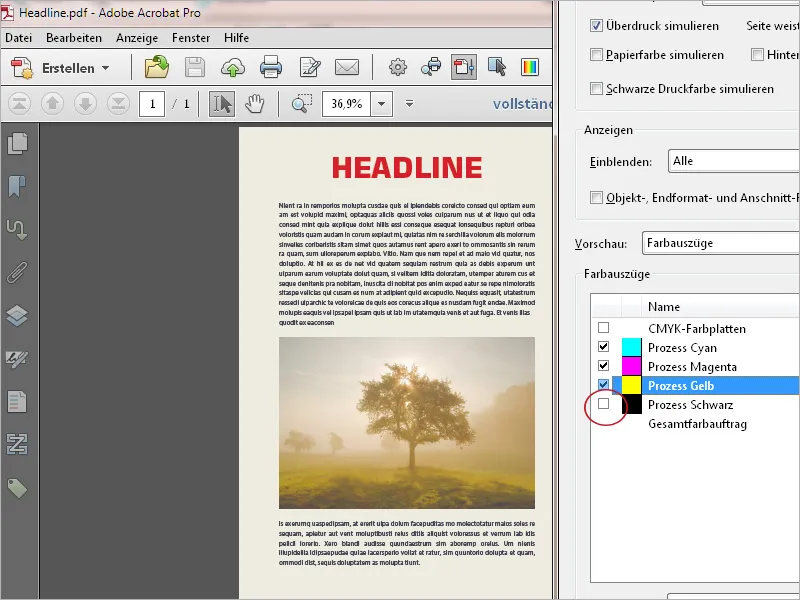This screenshot has height=600, width=800.
Task: Go to previous page arrow icon
Action: [x=52, y=104]
